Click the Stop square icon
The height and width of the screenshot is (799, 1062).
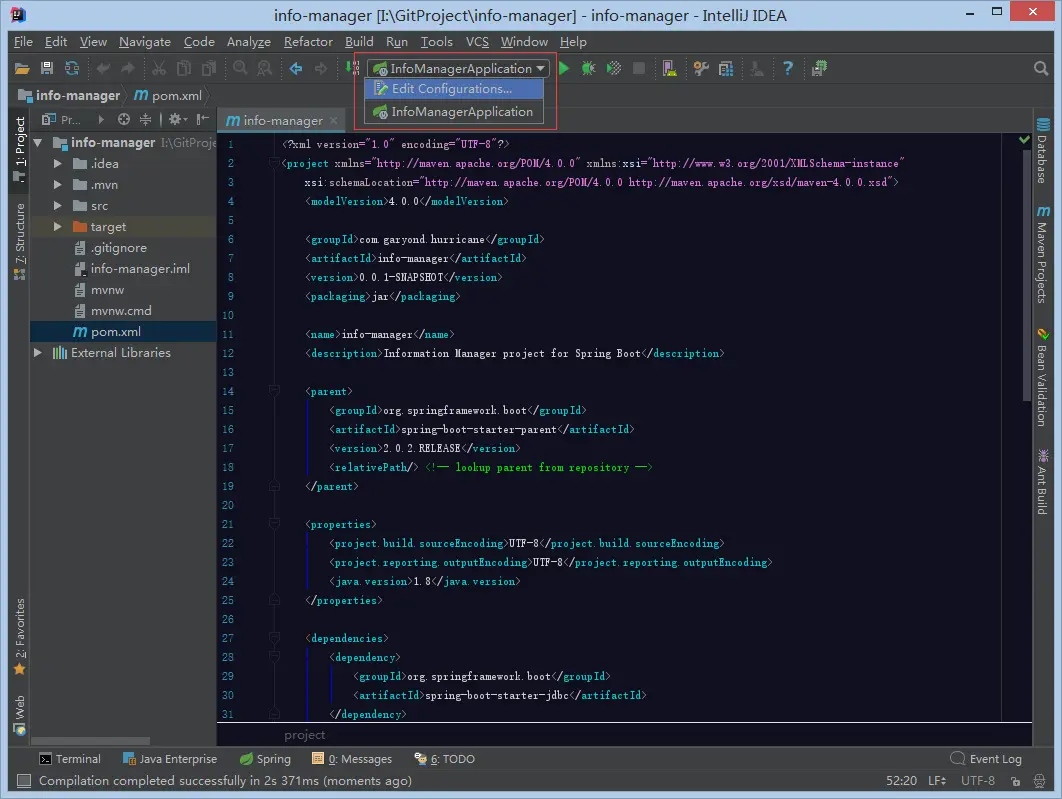[639, 68]
